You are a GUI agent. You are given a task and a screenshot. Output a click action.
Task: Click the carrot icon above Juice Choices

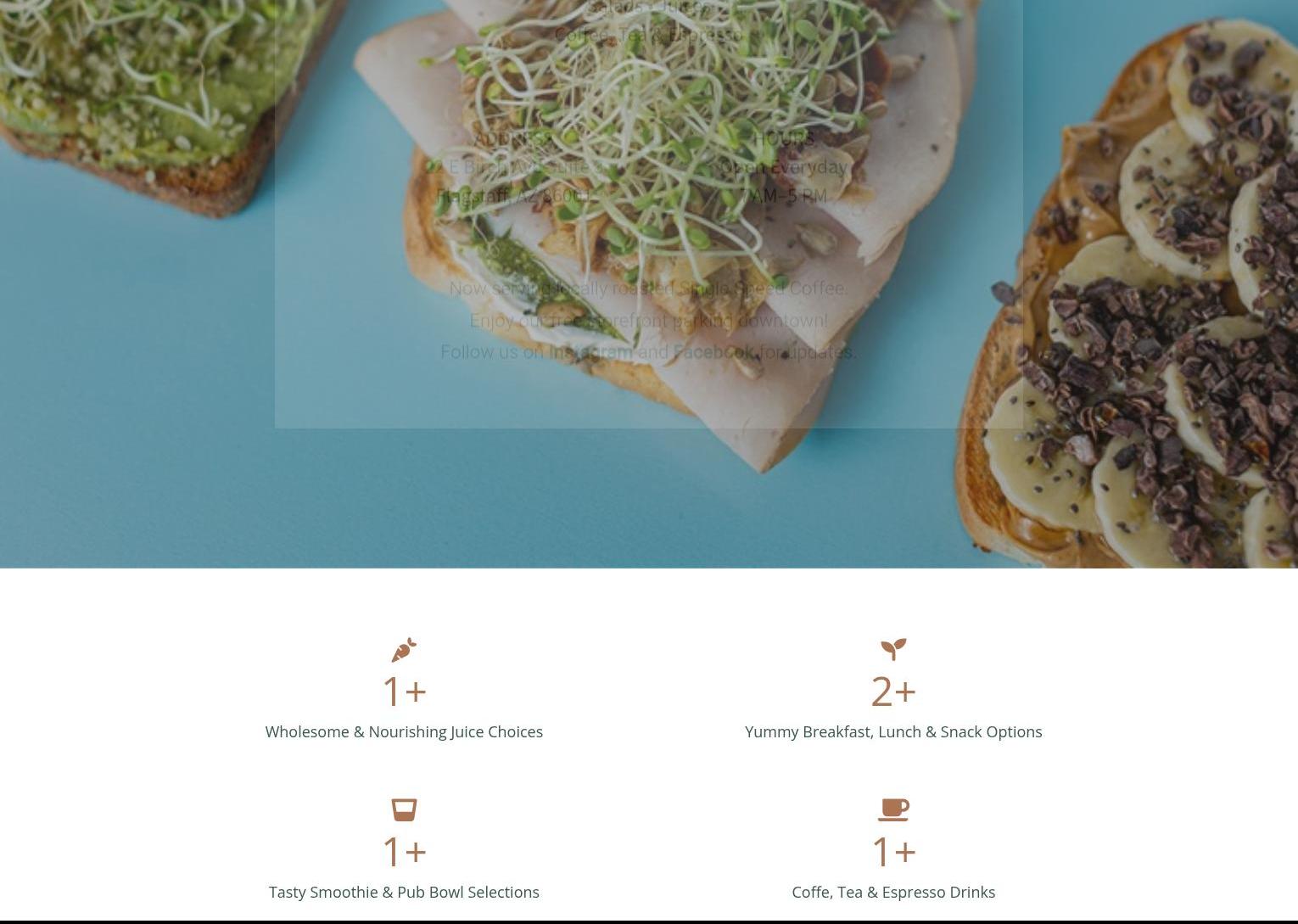(404, 650)
